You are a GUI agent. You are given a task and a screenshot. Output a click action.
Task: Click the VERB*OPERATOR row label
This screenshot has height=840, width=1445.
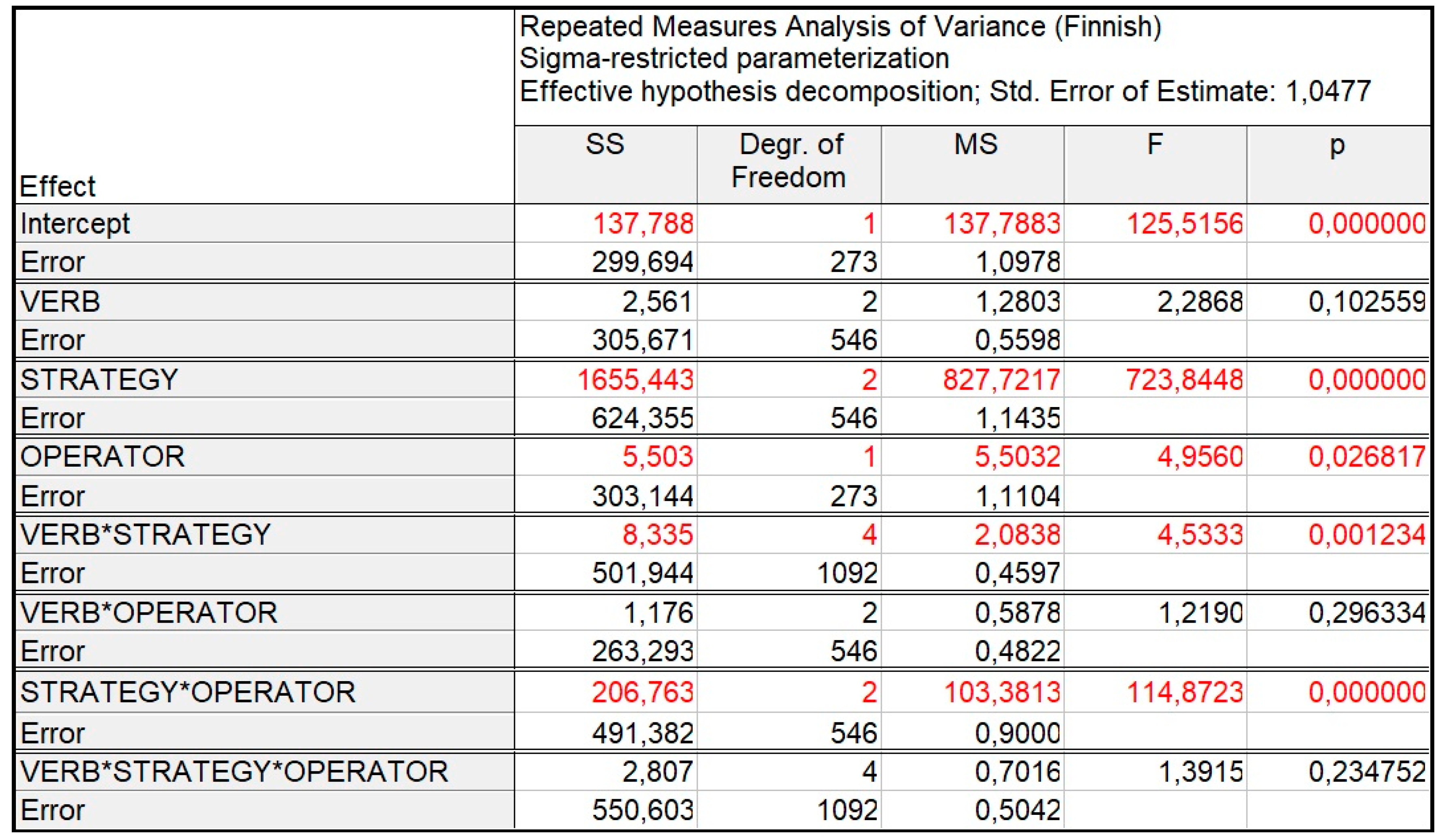[149, 613]
